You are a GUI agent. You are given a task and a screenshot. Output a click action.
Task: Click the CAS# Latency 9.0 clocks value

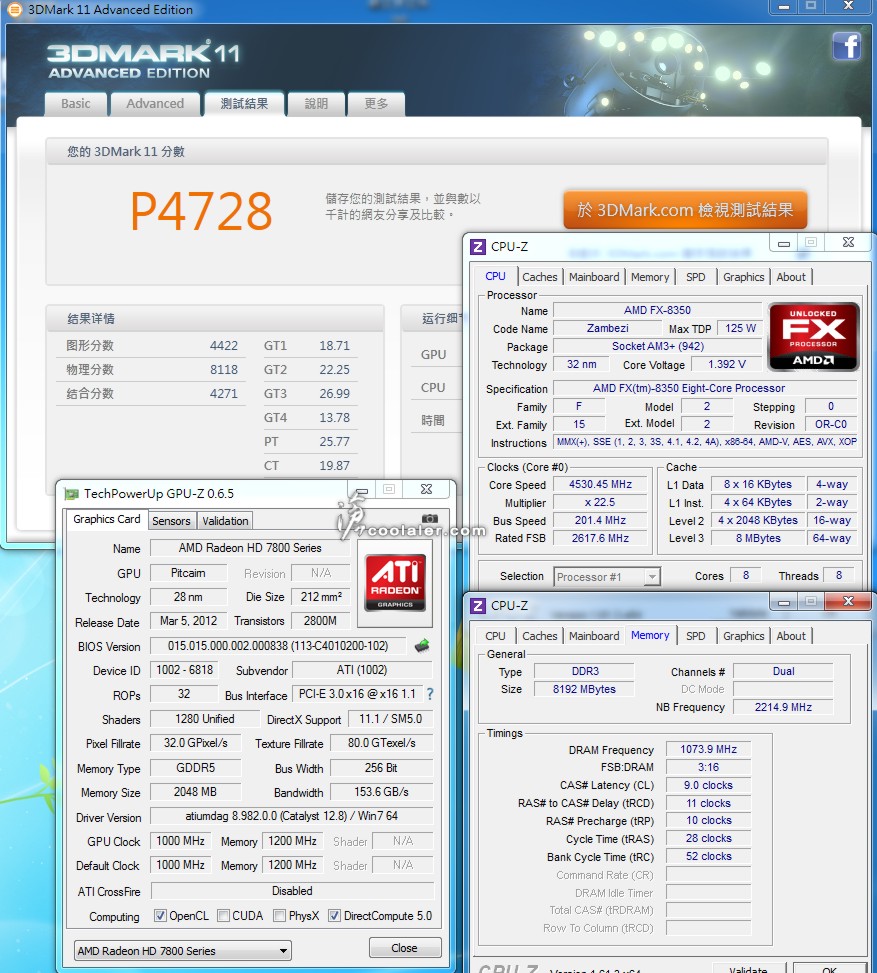coord(708,786)
